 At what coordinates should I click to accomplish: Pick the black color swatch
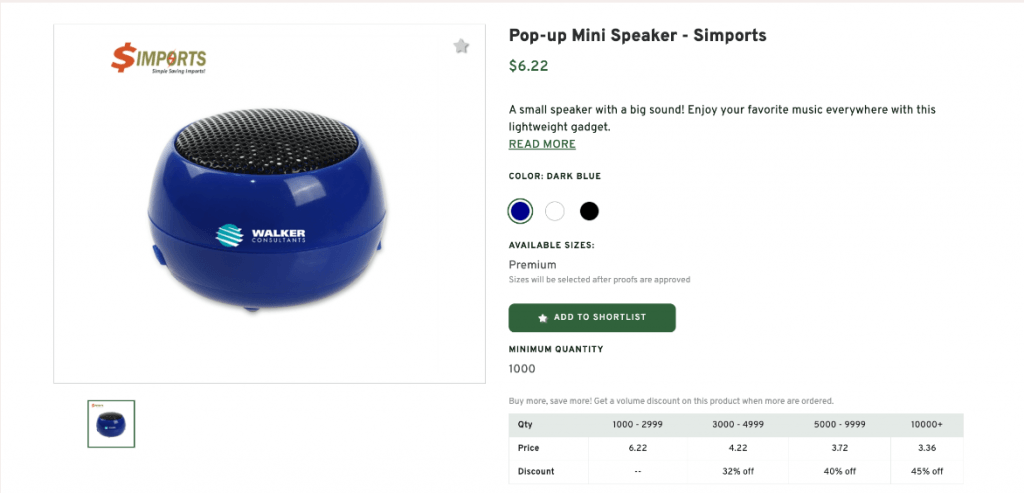[x=589, y=211]
